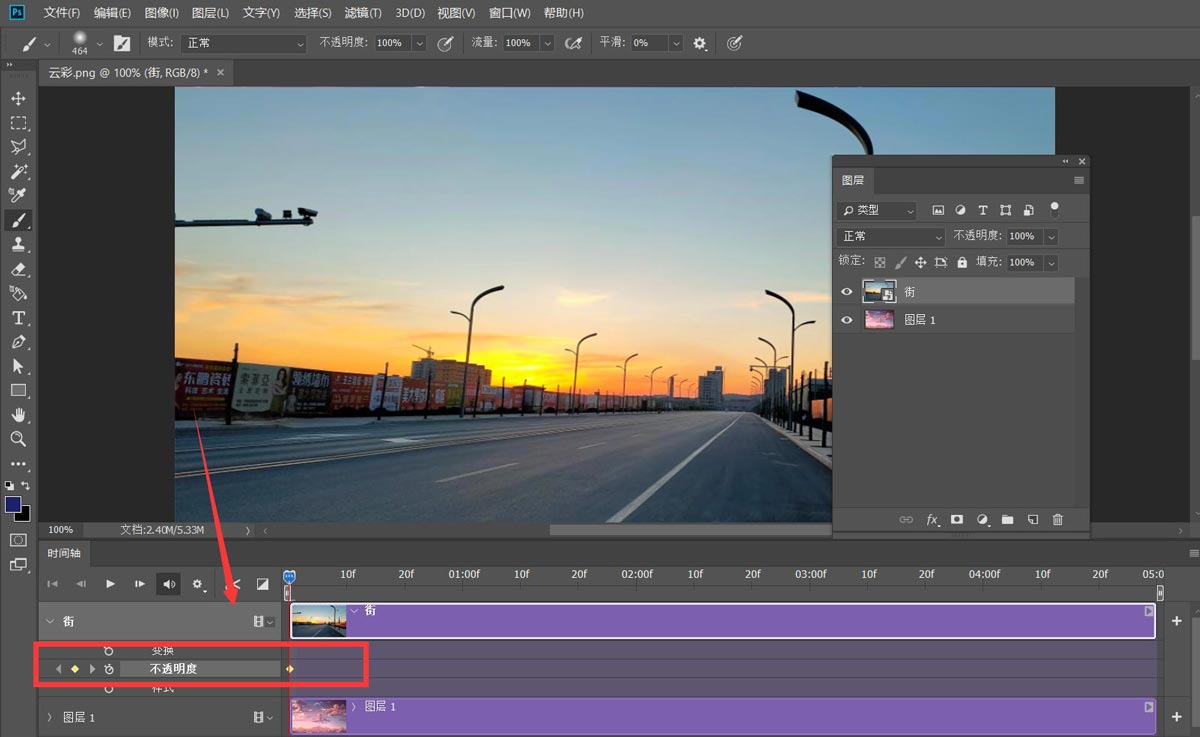
Task: Change the screen mode
Action: 18,565
